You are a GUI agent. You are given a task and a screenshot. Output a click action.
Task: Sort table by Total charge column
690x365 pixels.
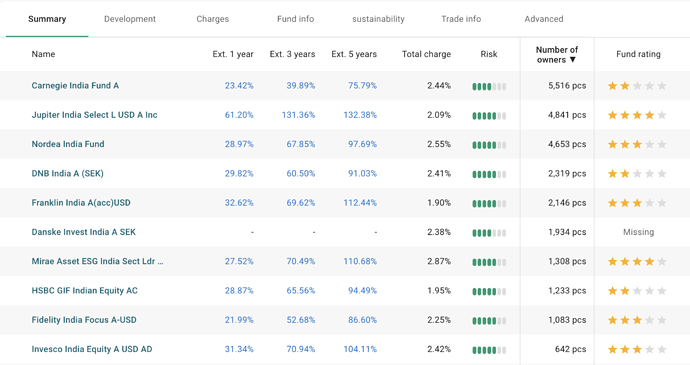(426, 54)
